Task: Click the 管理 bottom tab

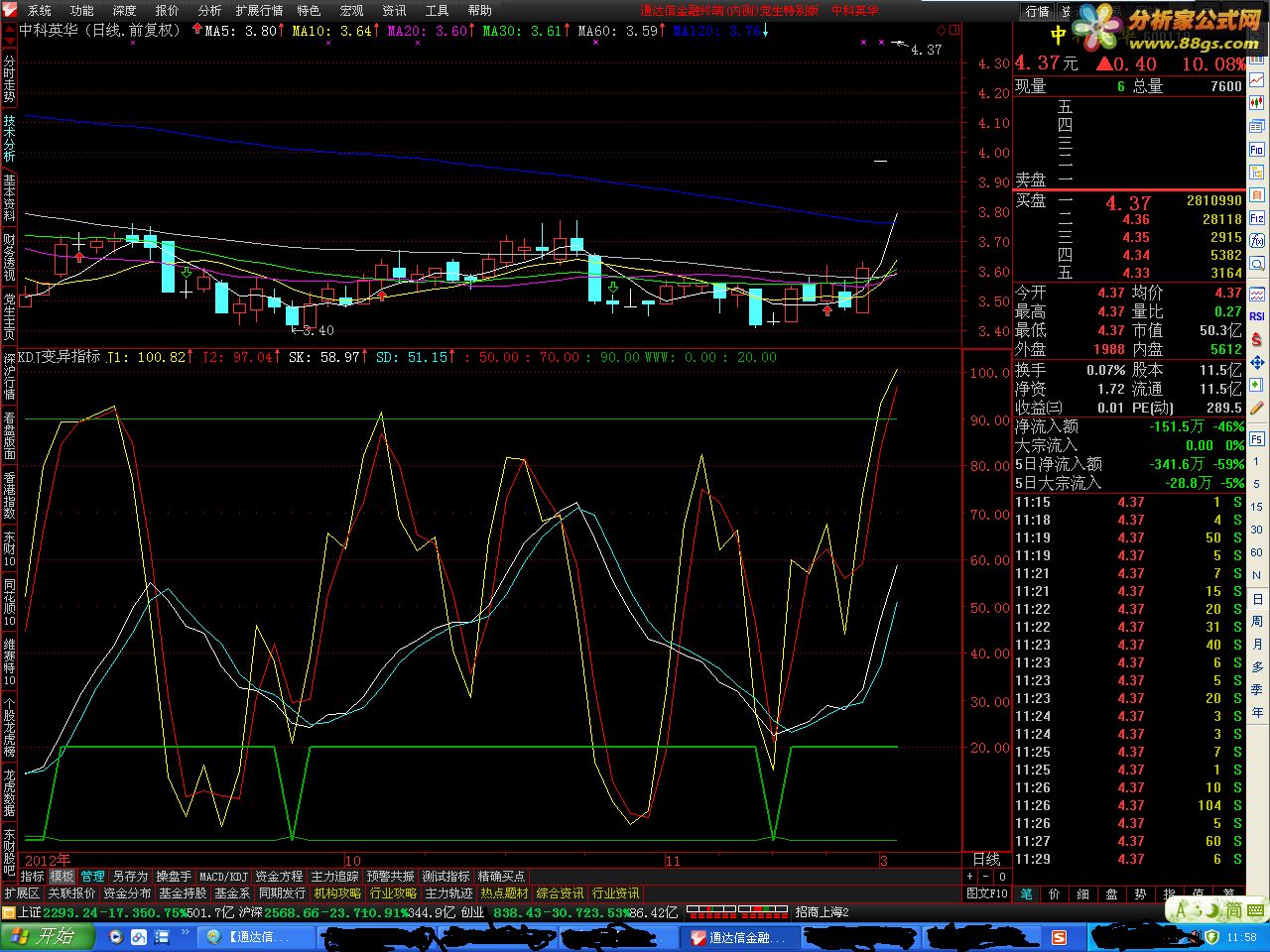Action: (92, 877)
